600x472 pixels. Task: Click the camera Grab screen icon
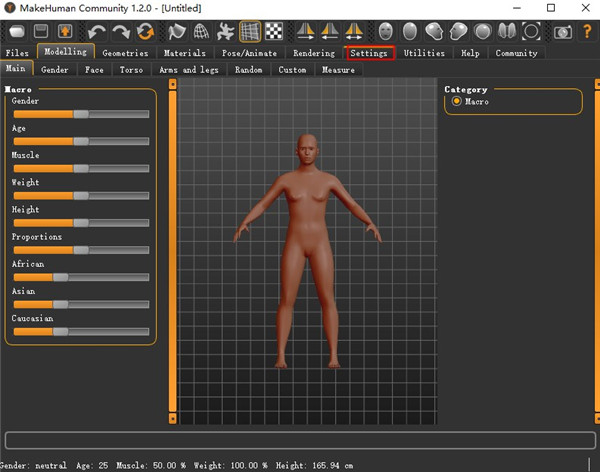coord(561,32)
